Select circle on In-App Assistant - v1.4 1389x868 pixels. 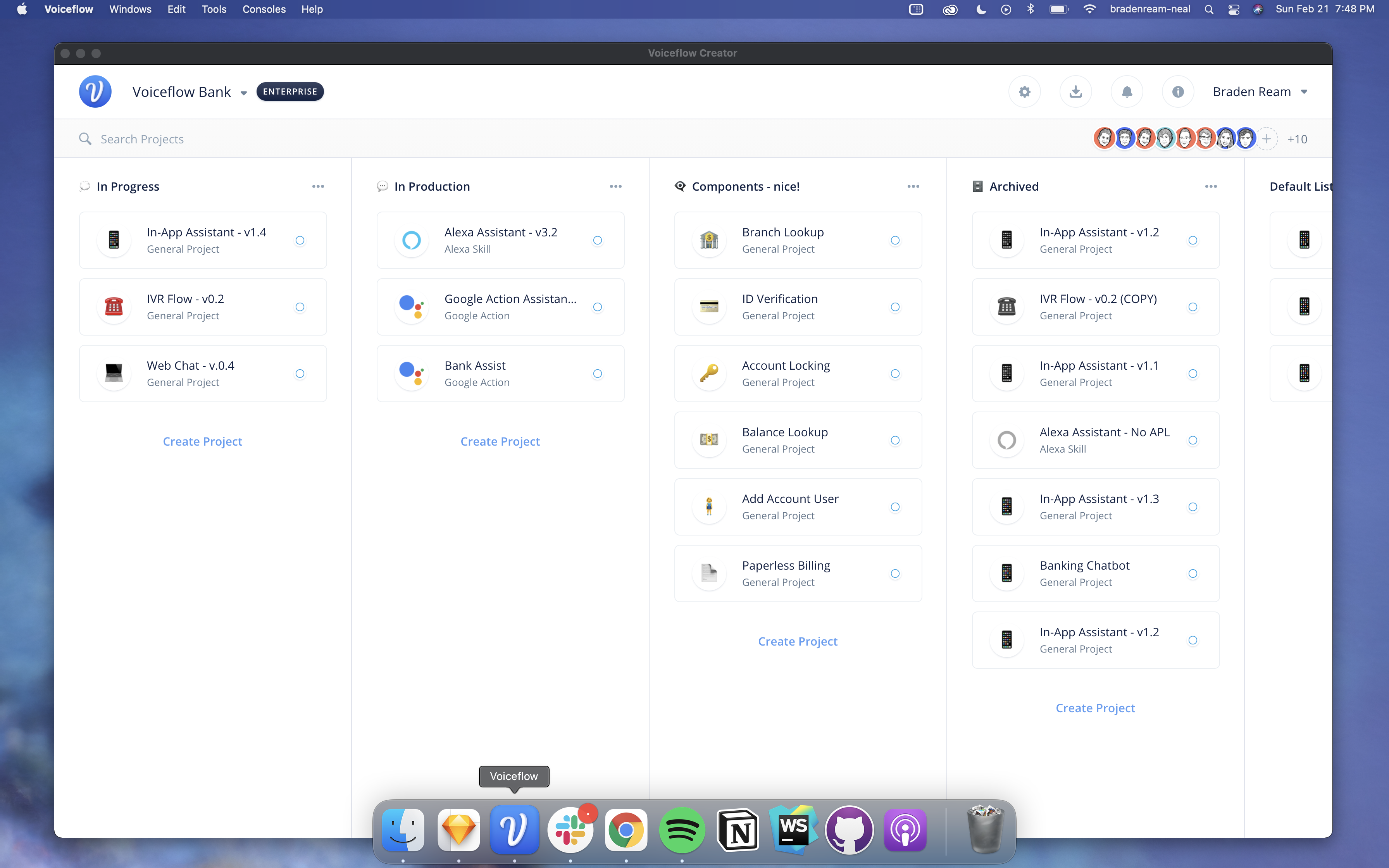[x=300, y=241]
